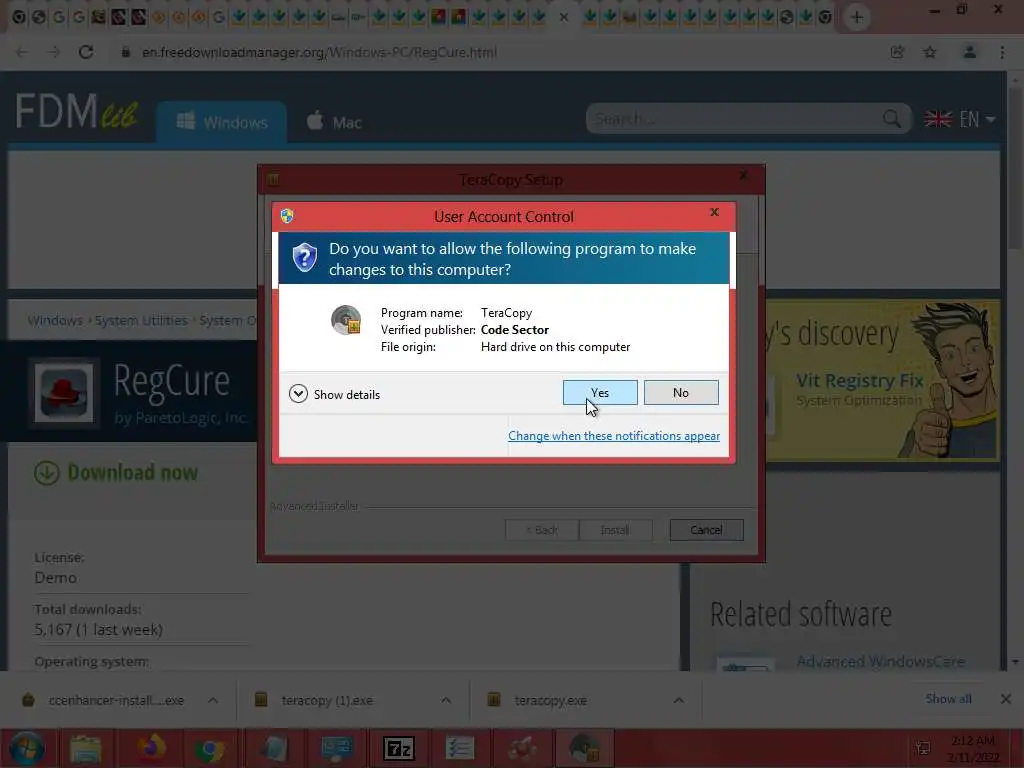The width and height of the screenshot is (1024, 768).
Task: Click Download now for RegCure
Action: pyautogui.click(x=116, y=472)
